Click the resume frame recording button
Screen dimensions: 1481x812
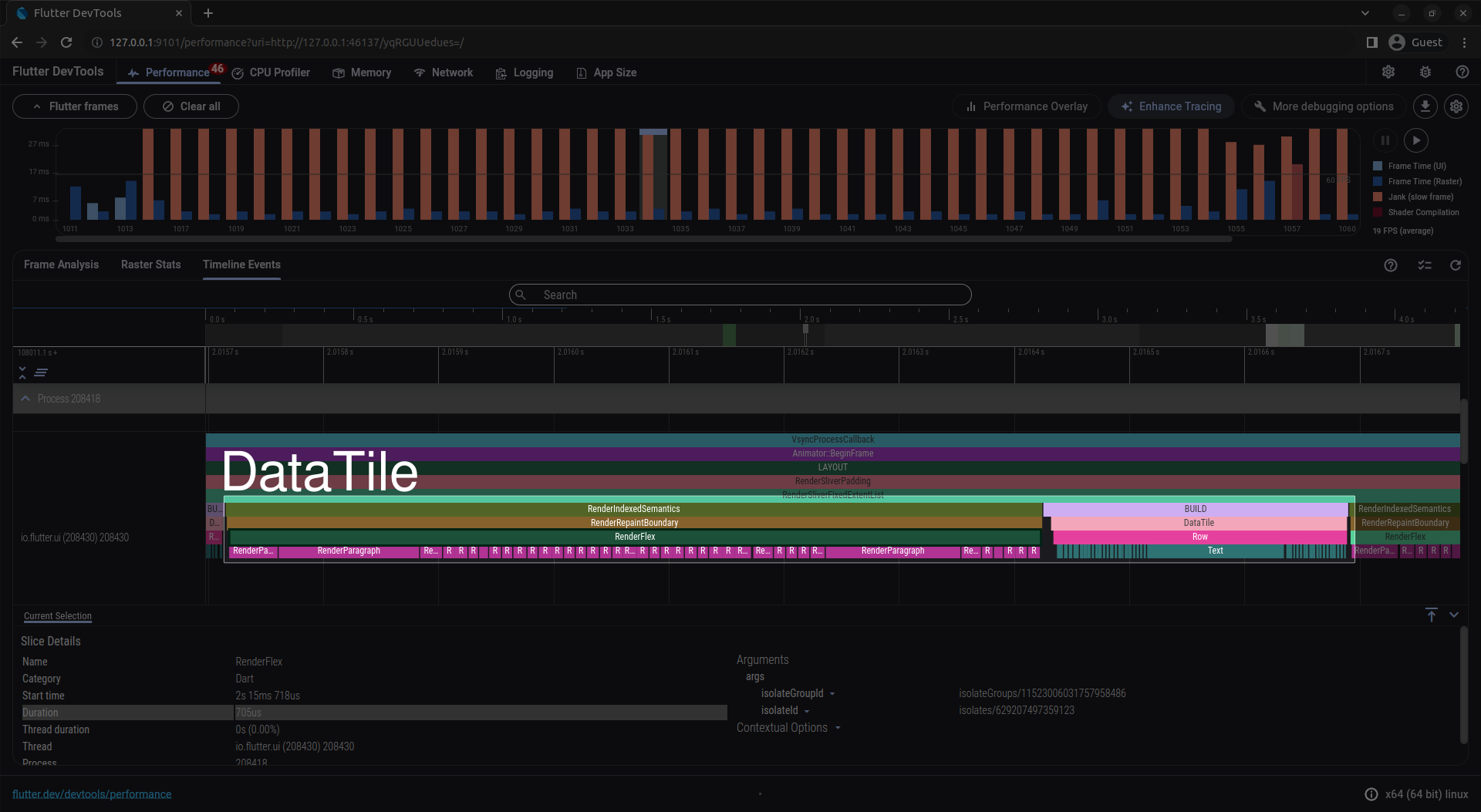1416,140
